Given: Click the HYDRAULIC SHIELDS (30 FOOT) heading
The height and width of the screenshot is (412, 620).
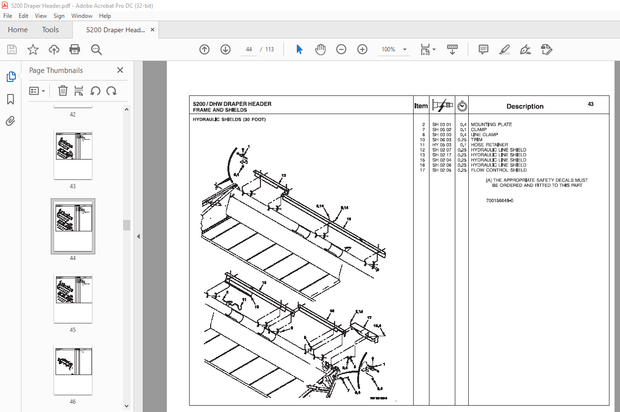Looking at the screenshot, I should coord(229,119).
